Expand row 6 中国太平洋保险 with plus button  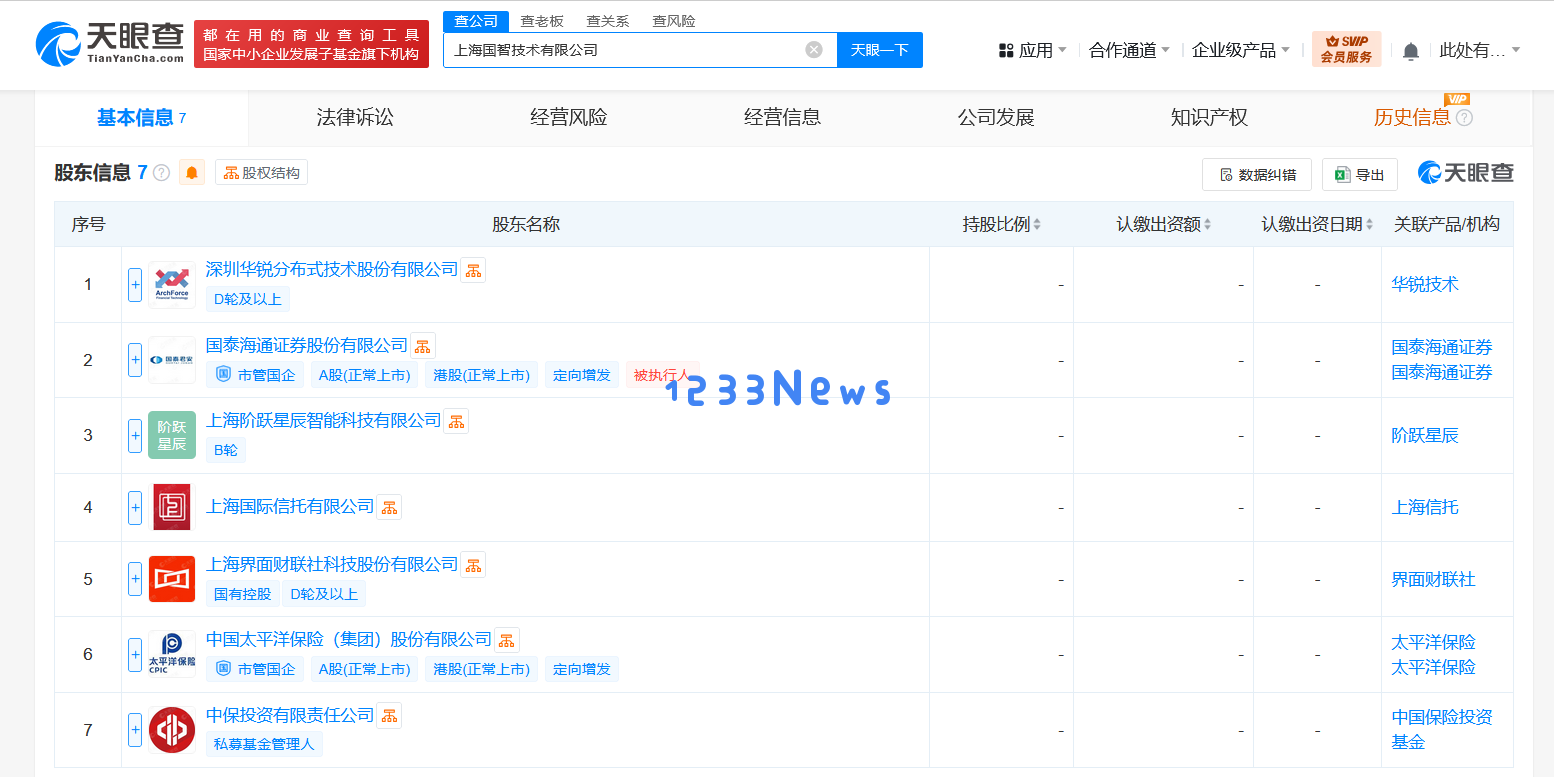(135, 654)
